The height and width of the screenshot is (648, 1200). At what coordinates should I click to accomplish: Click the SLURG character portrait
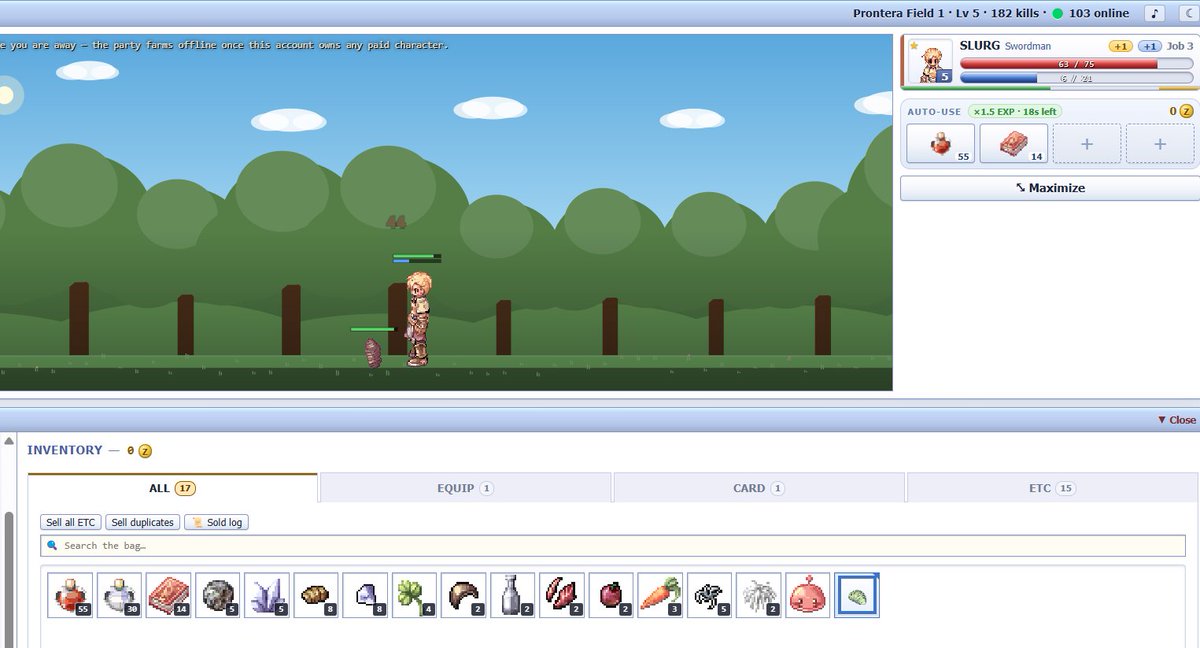(931, 62)
